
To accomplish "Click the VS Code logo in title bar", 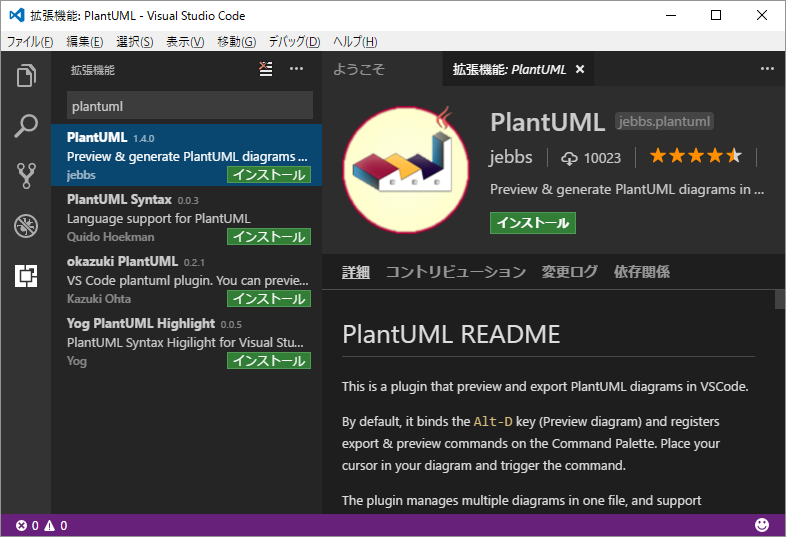I will point(17,16).
